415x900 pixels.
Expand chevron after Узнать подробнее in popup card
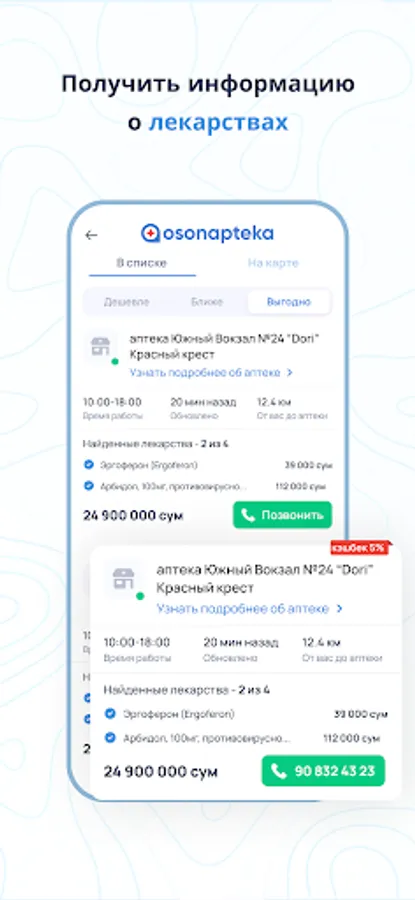point(340,608)
